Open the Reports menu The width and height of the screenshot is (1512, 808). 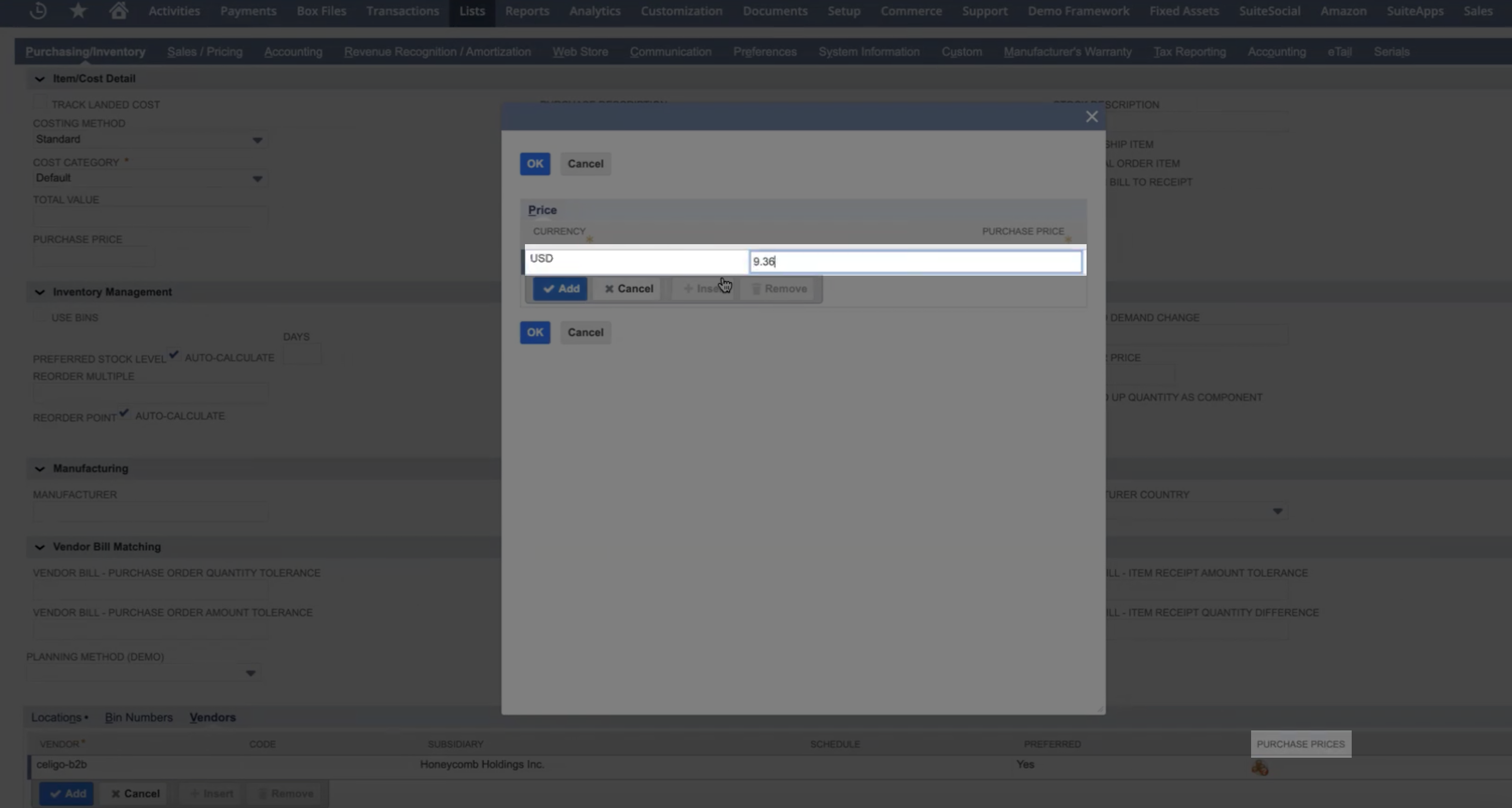527,11
